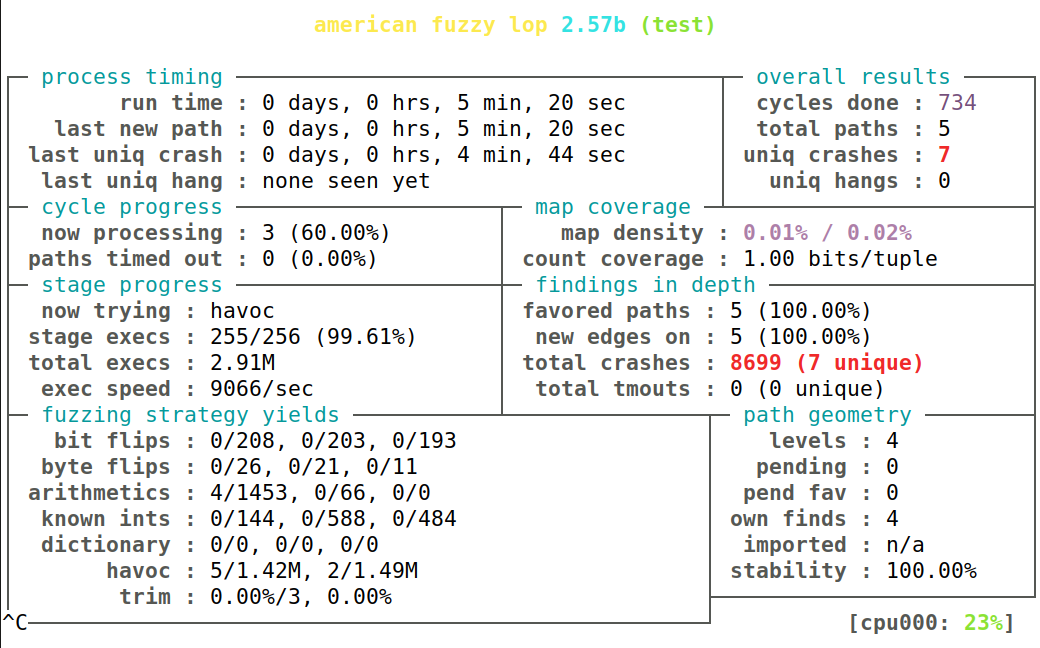Select the 'fuzzing strategy yields' header

click(190, 415)
